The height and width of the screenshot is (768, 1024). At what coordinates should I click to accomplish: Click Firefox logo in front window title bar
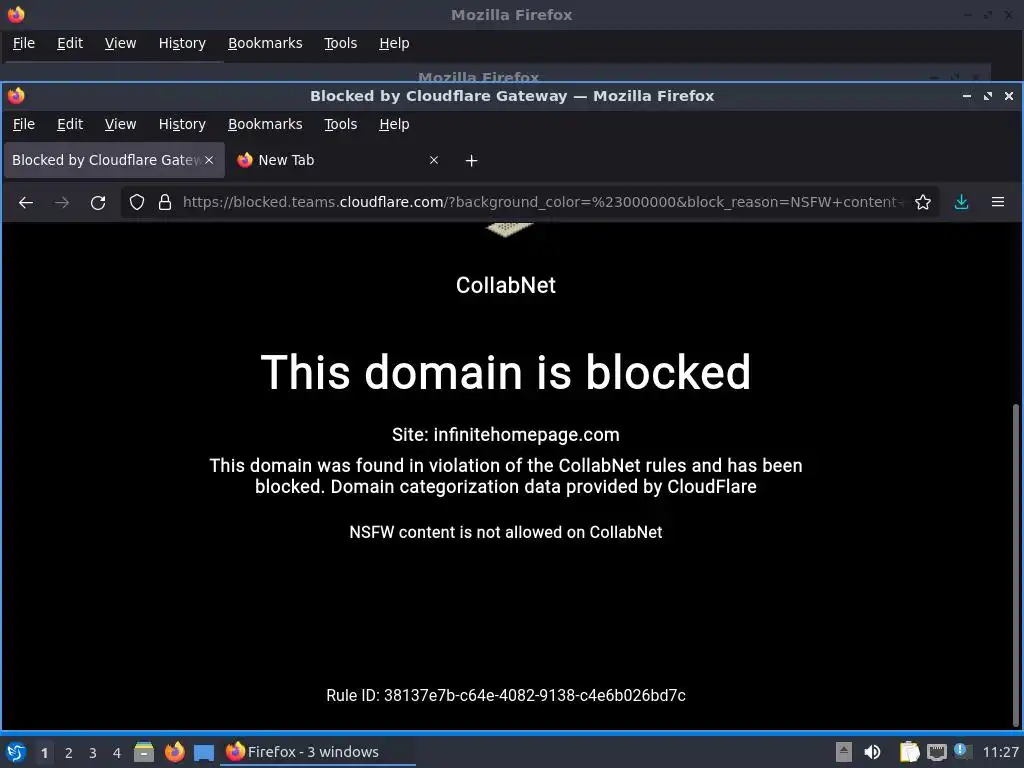tap(16, 96)
